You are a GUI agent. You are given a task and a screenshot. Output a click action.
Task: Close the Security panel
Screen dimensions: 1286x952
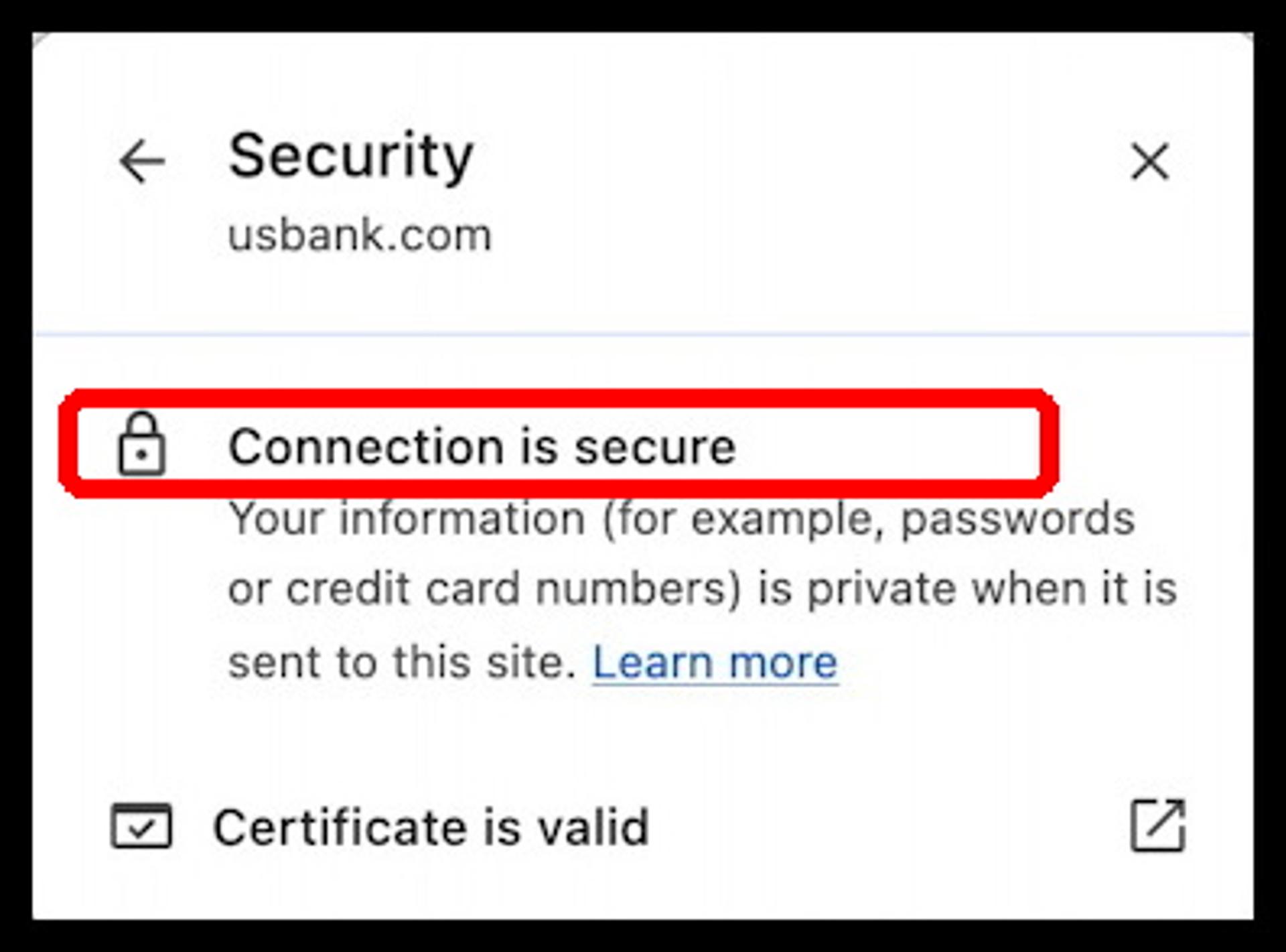(x=1149, y=161)
